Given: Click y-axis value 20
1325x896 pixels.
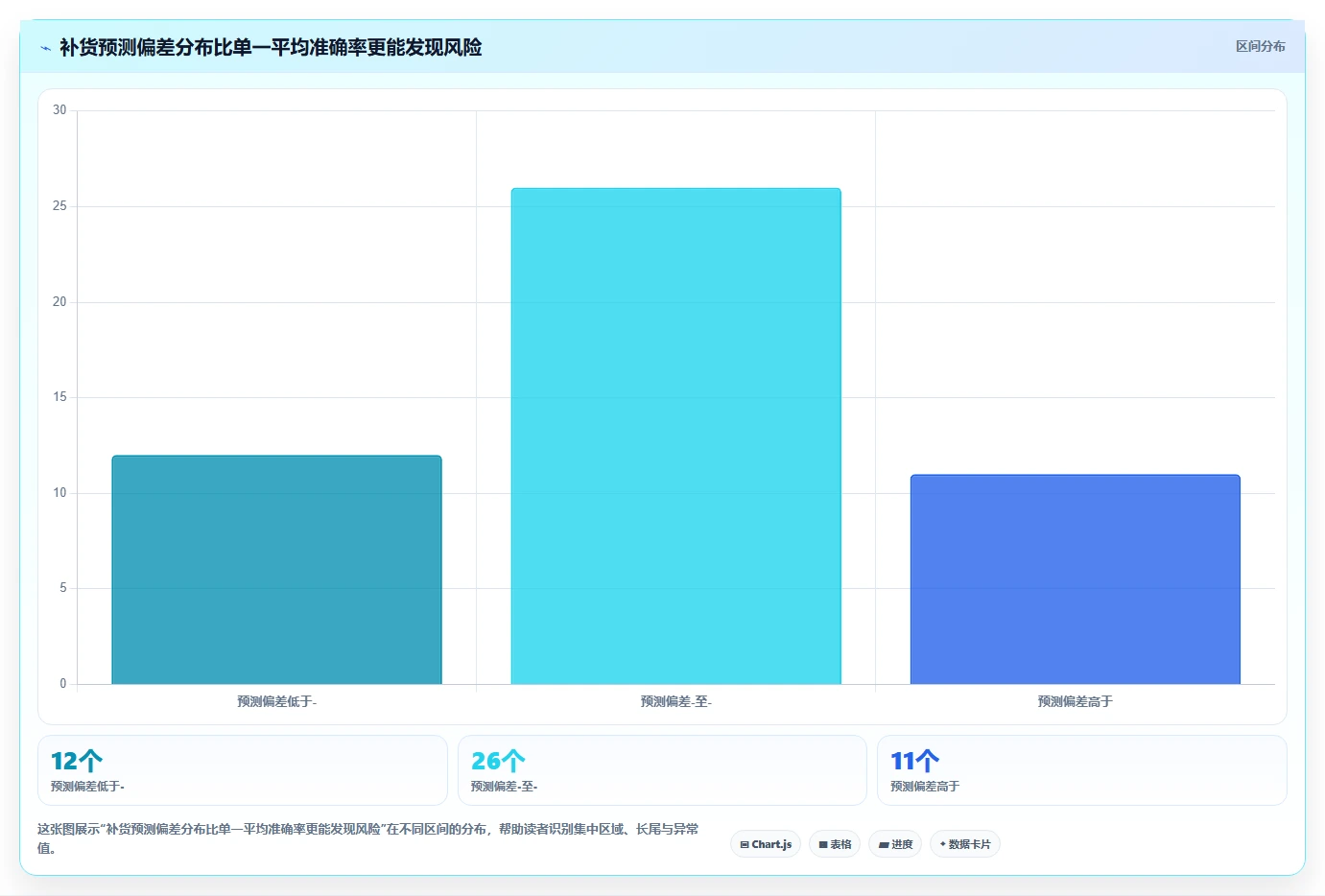Looking at the screenshot, I should (59, 302).
